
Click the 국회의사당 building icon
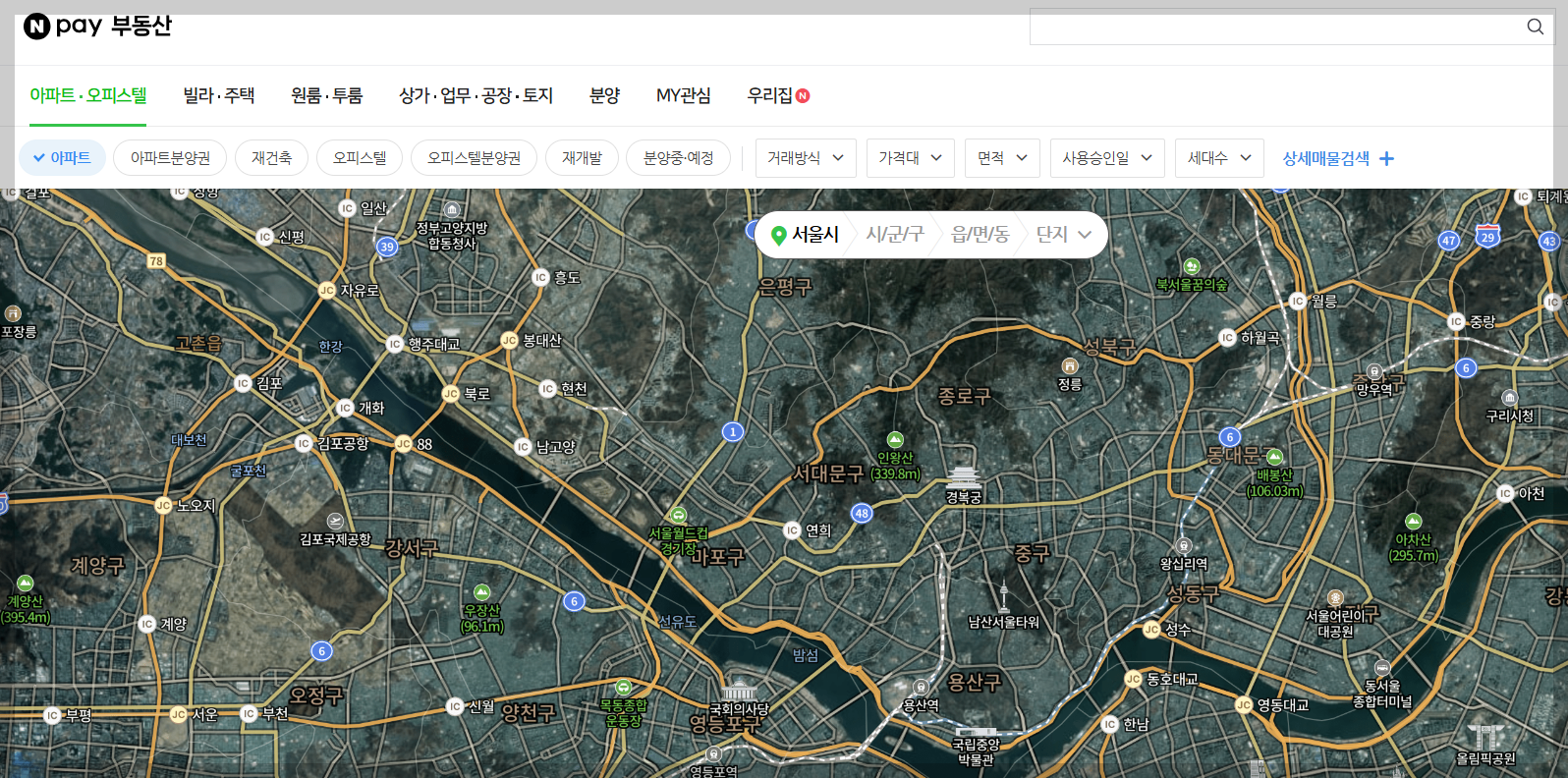tap(739, 690)
